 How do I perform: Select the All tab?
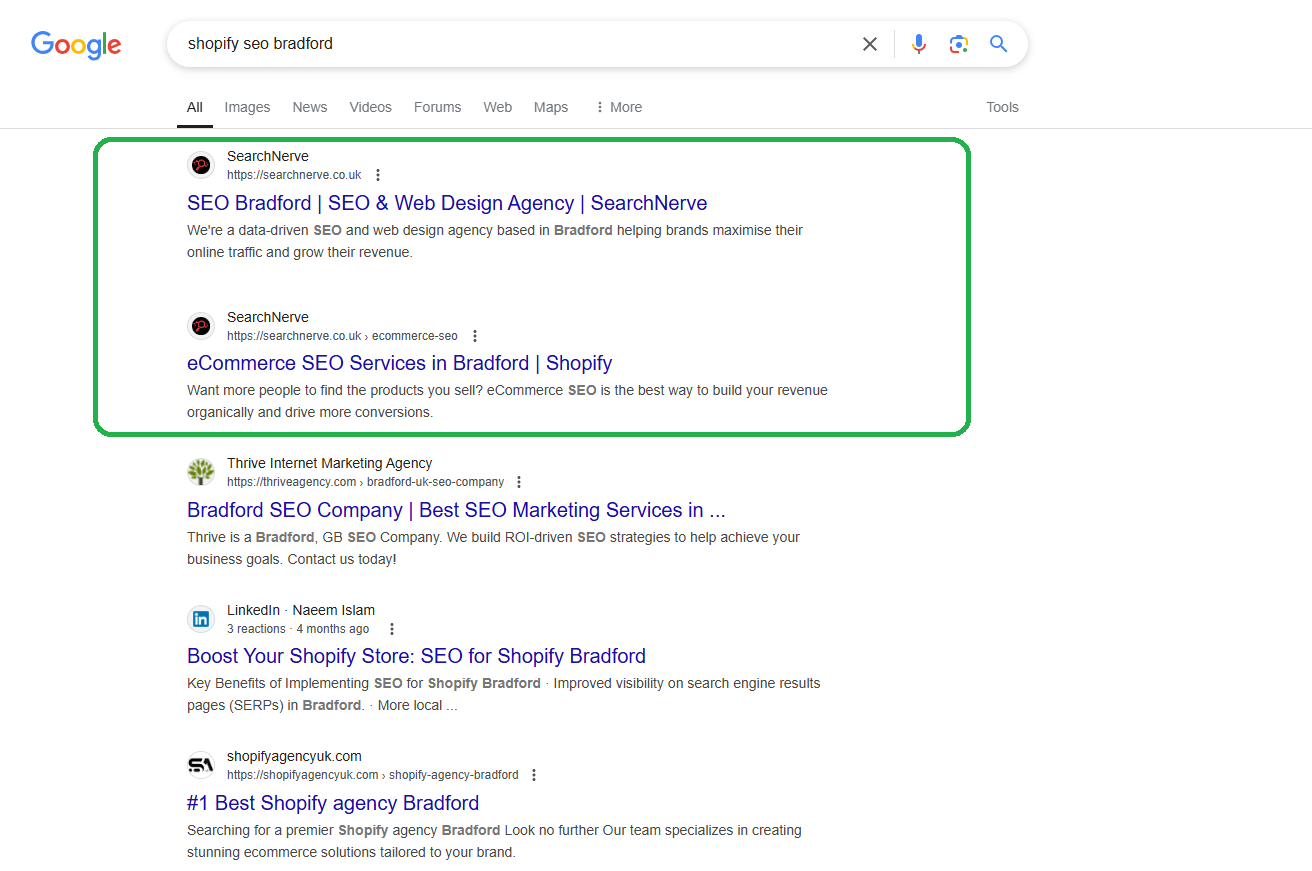pos(195,107)
